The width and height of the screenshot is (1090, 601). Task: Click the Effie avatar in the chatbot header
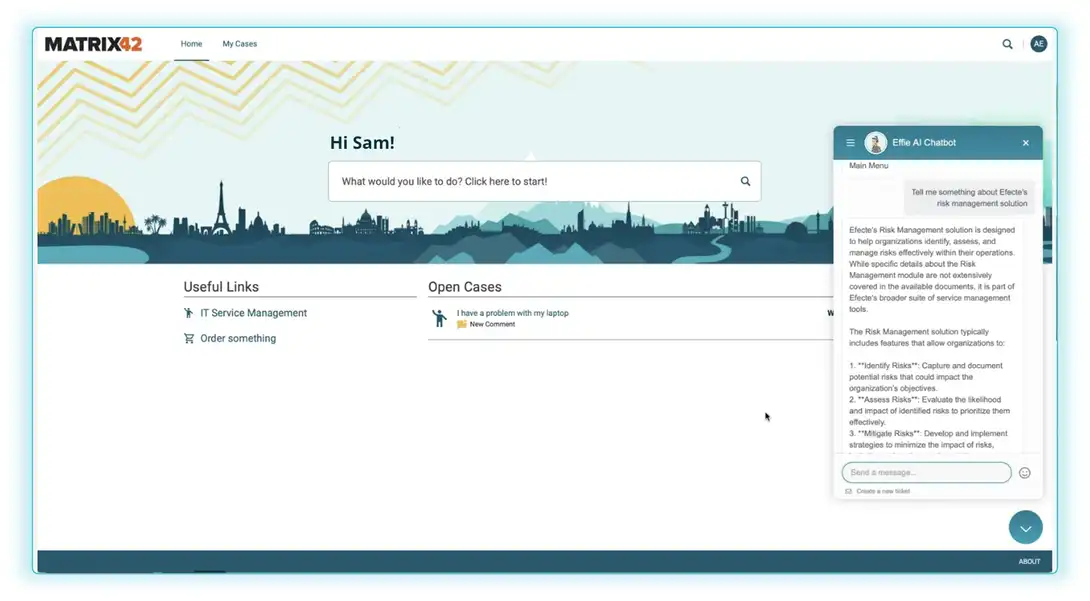tap(875, 141)
